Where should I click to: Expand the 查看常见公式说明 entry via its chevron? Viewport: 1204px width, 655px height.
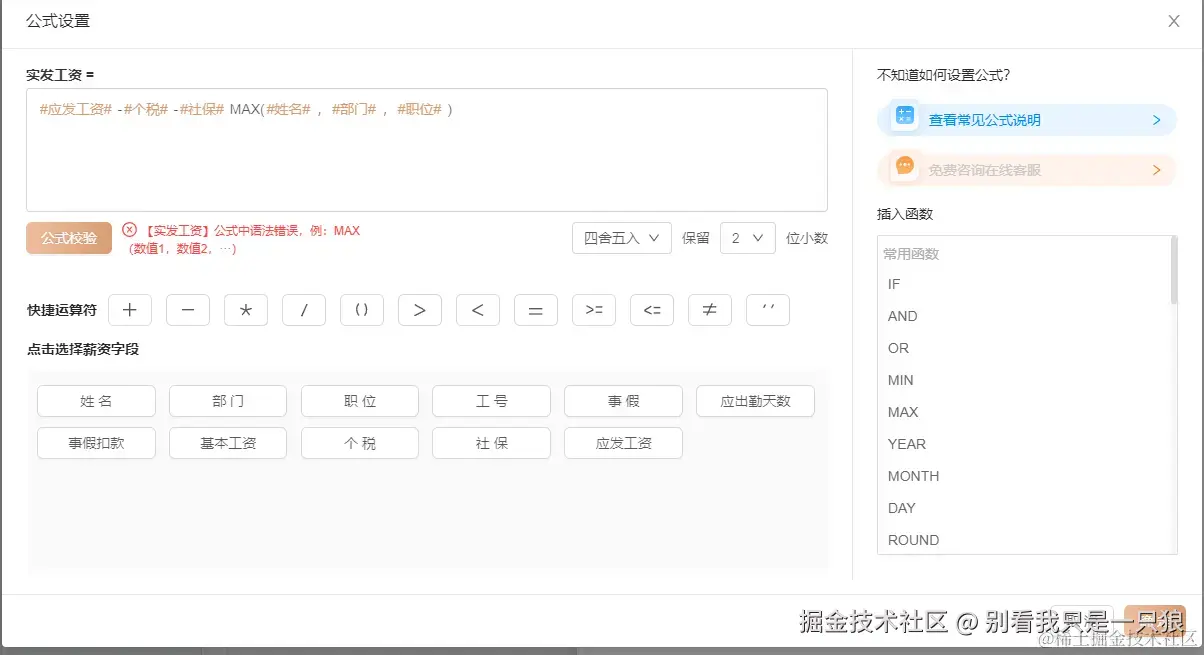click(1157, 118)
